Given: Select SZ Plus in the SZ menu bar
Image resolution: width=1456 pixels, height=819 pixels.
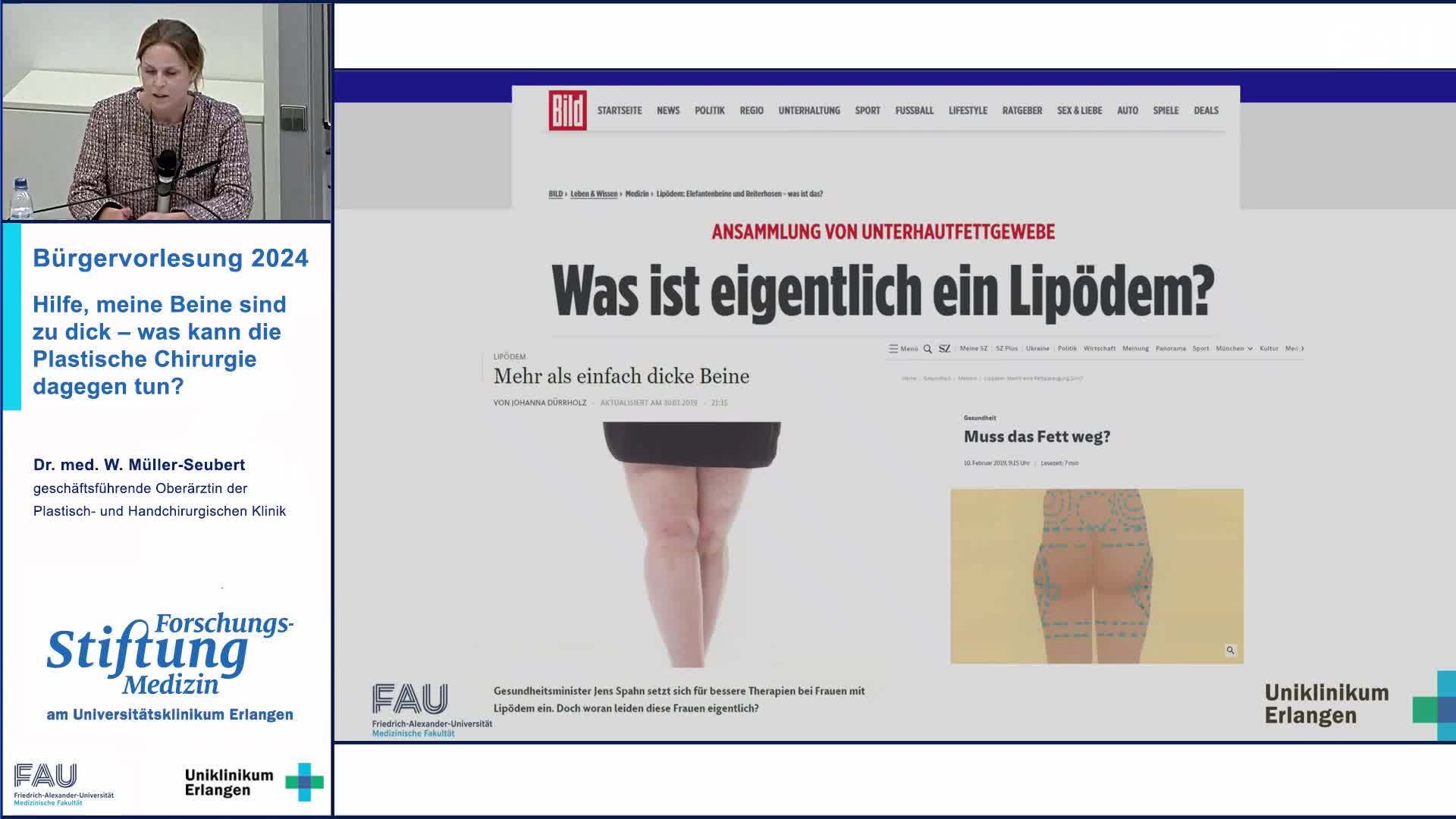Looking at the screenshot, I should [x=1007, y=349].
